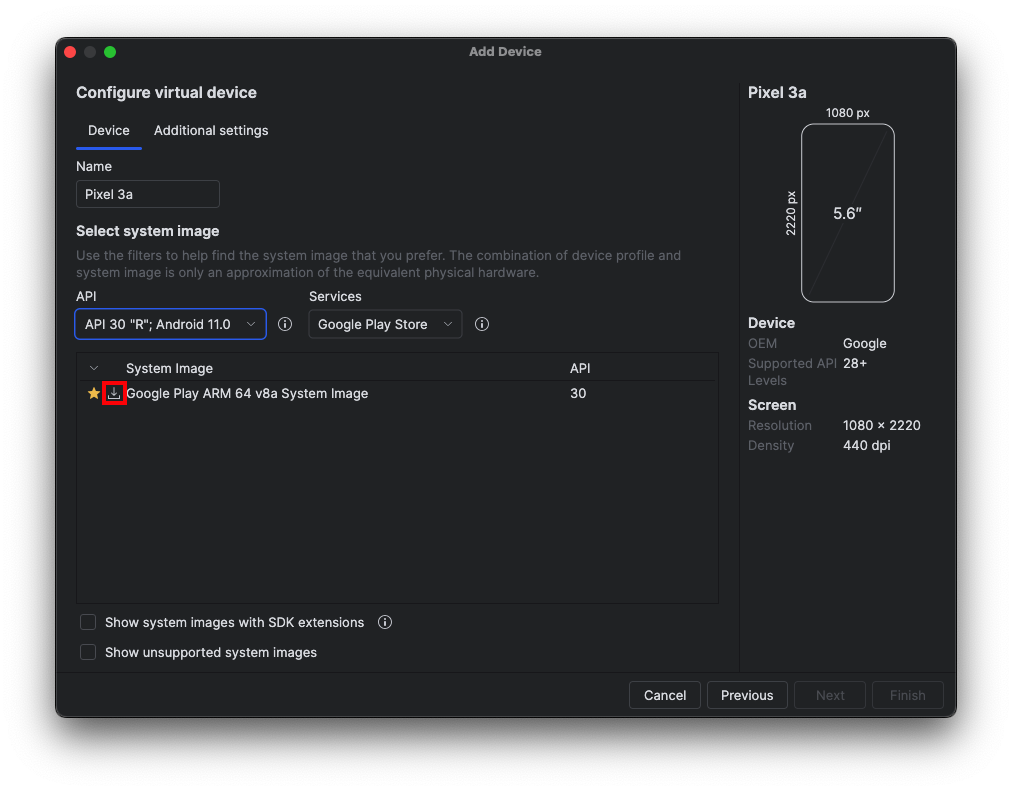Open info tooltip beside API dropdown
The height and width of the screenshot is (791, 1012).
coord(285,324)
